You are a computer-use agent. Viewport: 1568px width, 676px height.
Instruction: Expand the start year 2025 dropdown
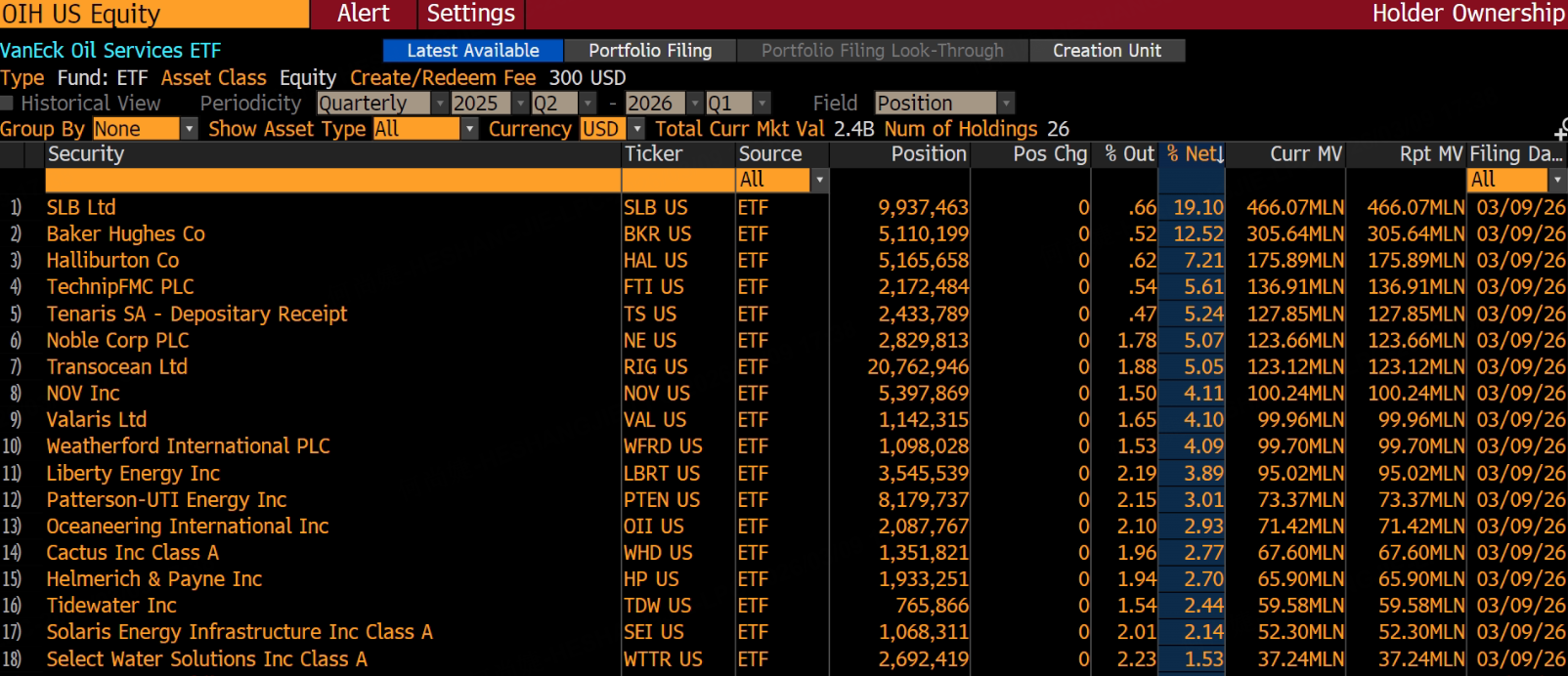(x=520, y=104)
